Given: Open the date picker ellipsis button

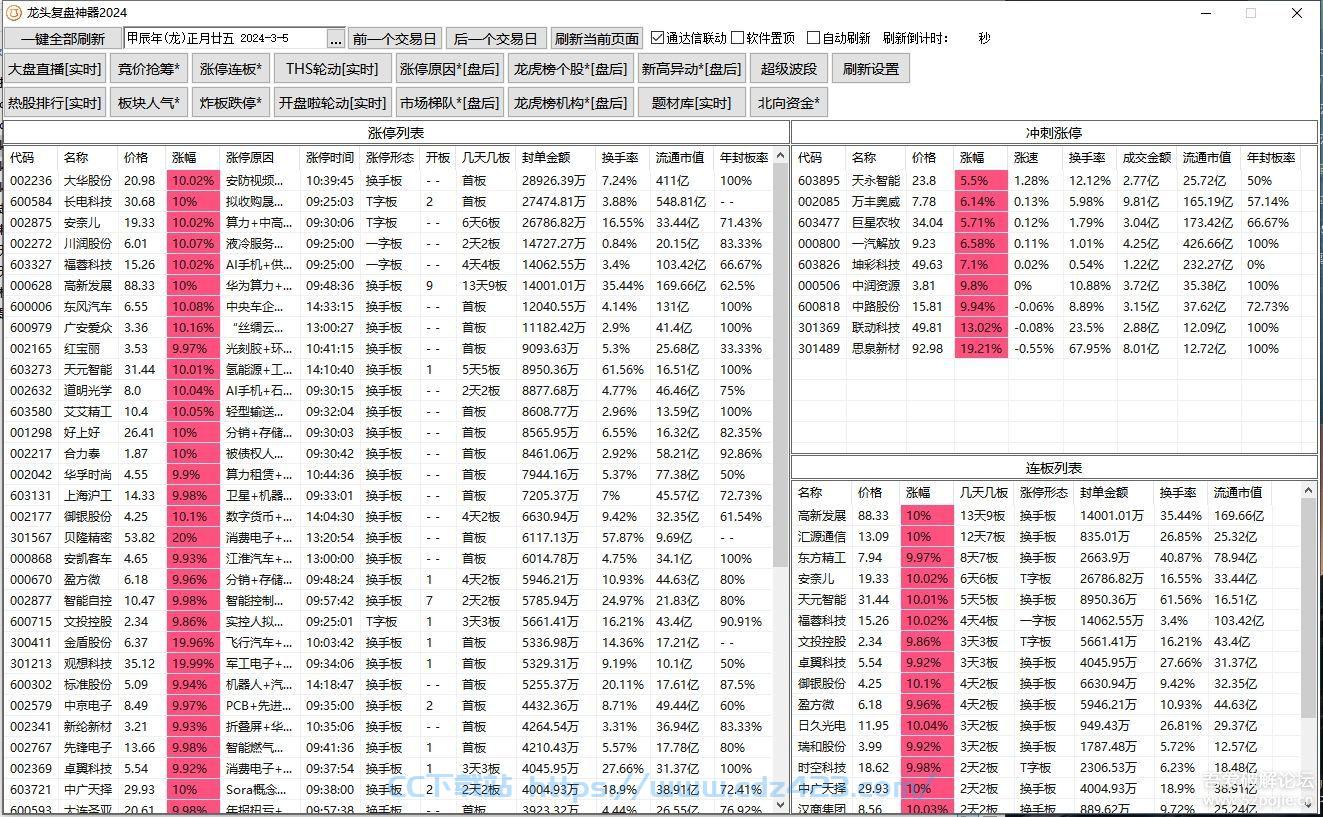Looking at the screenshot, I should pyautogui.click(x=336, y=39).
